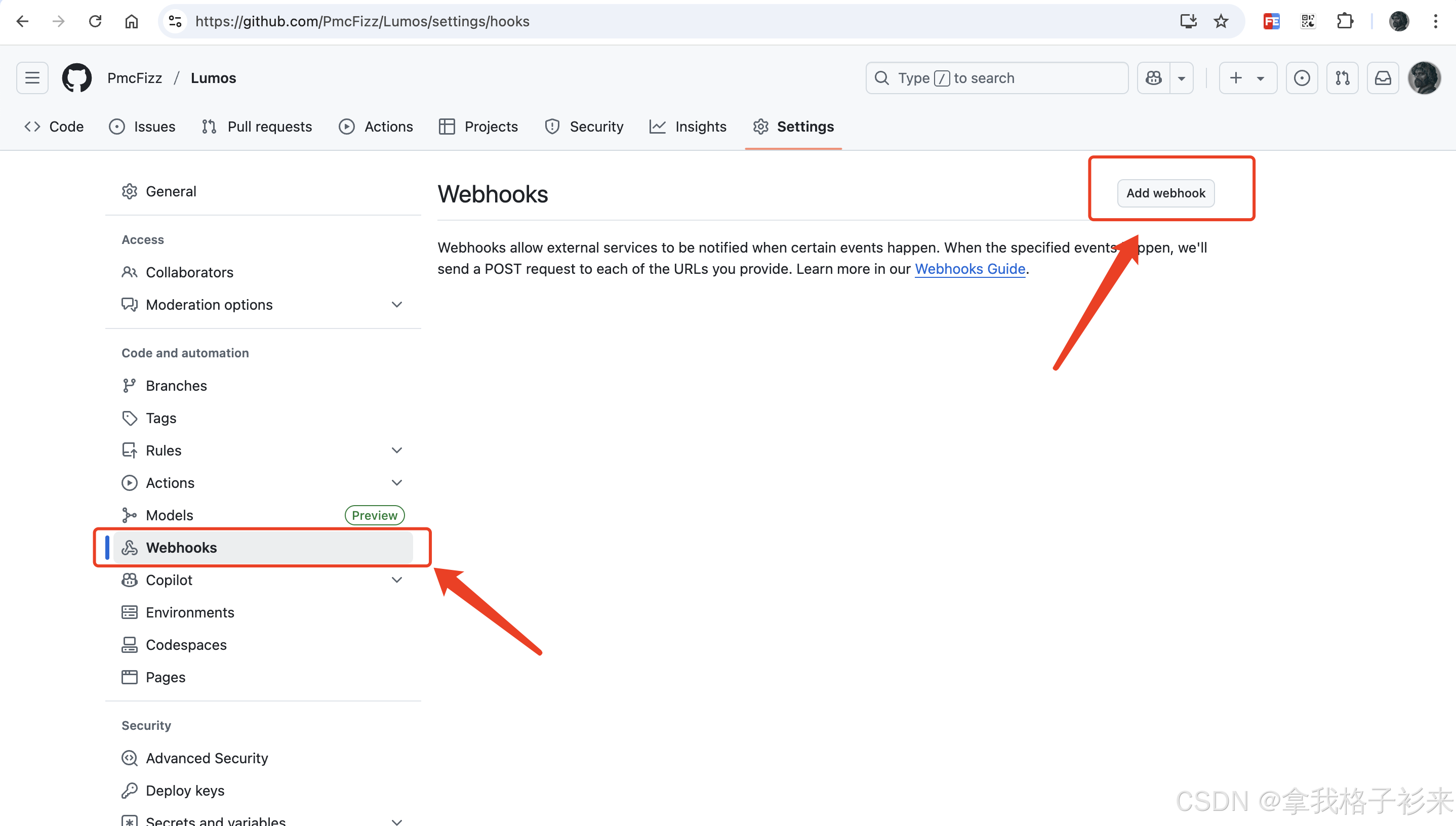Open the user profile avatar menu

[1424, 78]
